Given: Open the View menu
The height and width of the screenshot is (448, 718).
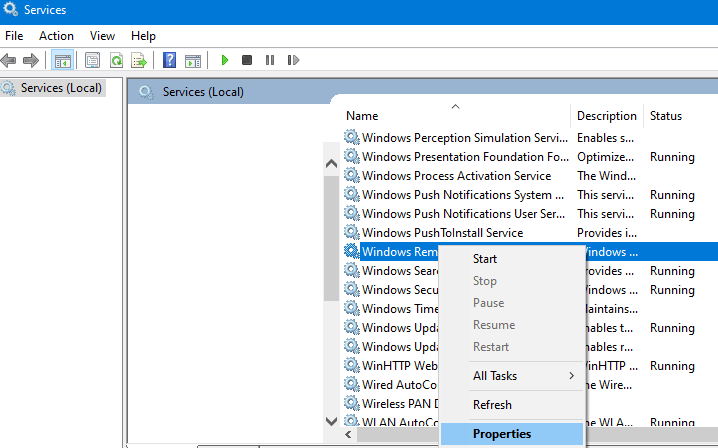Looking at the screenshot, I should point(102,36).
